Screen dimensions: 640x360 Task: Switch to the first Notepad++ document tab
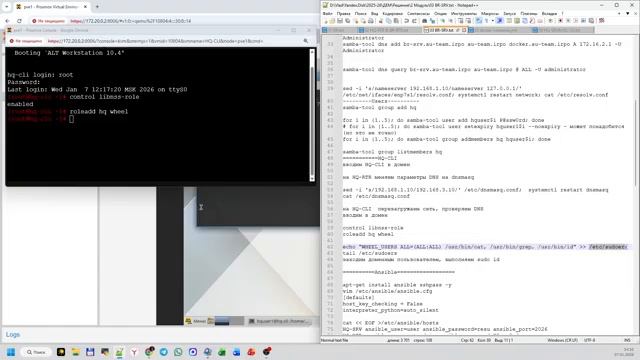(x=340, y=30)
